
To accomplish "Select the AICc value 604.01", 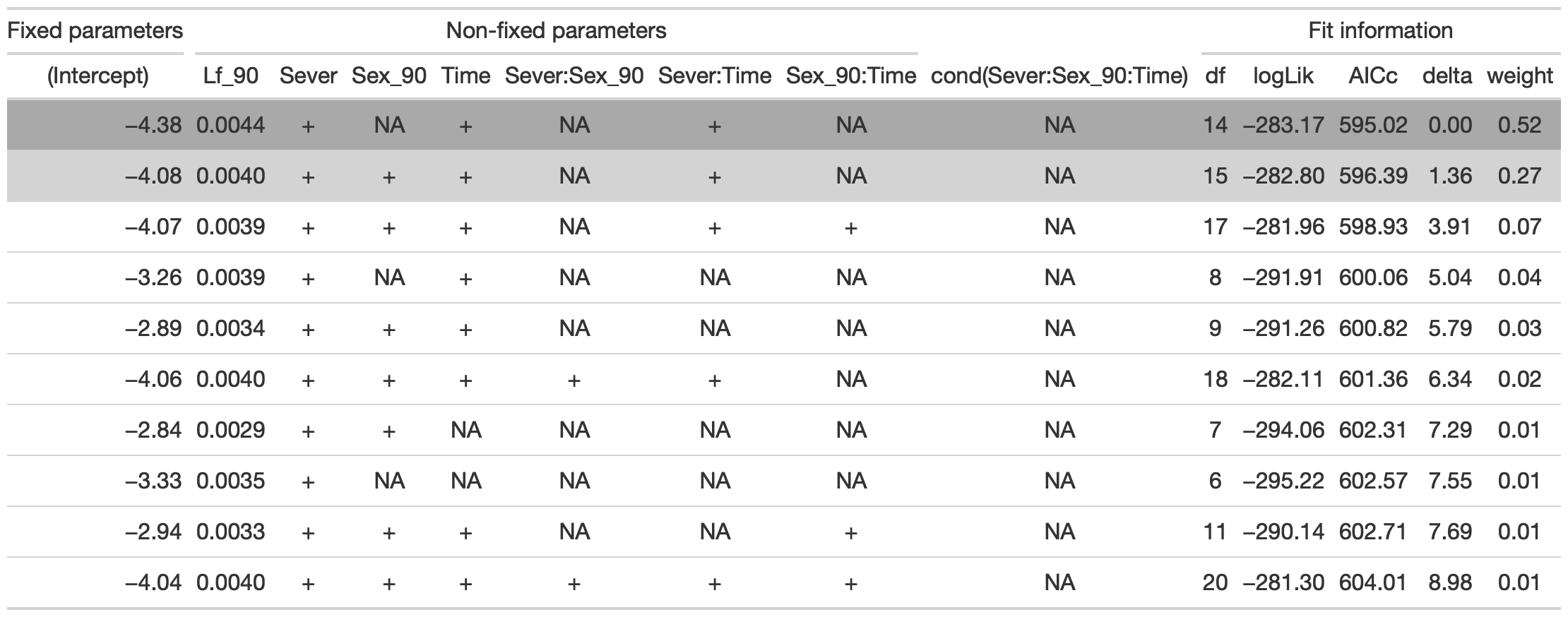I will [1372, 583].
